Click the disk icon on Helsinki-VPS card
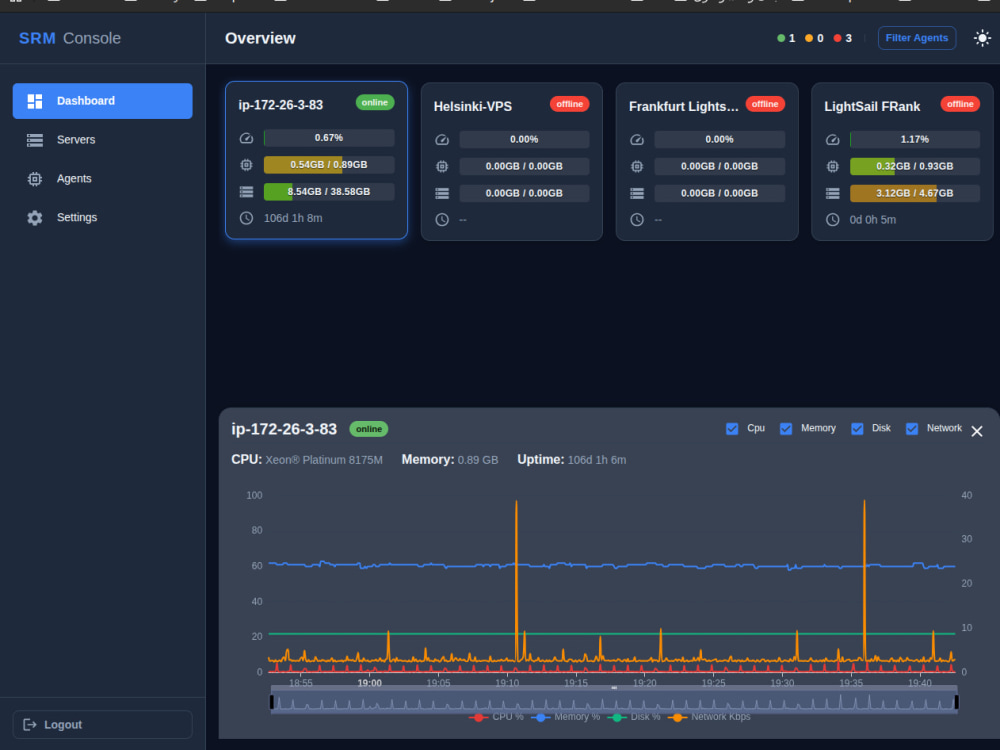This screenshot has height=750, width=1000. coord(442,193)
